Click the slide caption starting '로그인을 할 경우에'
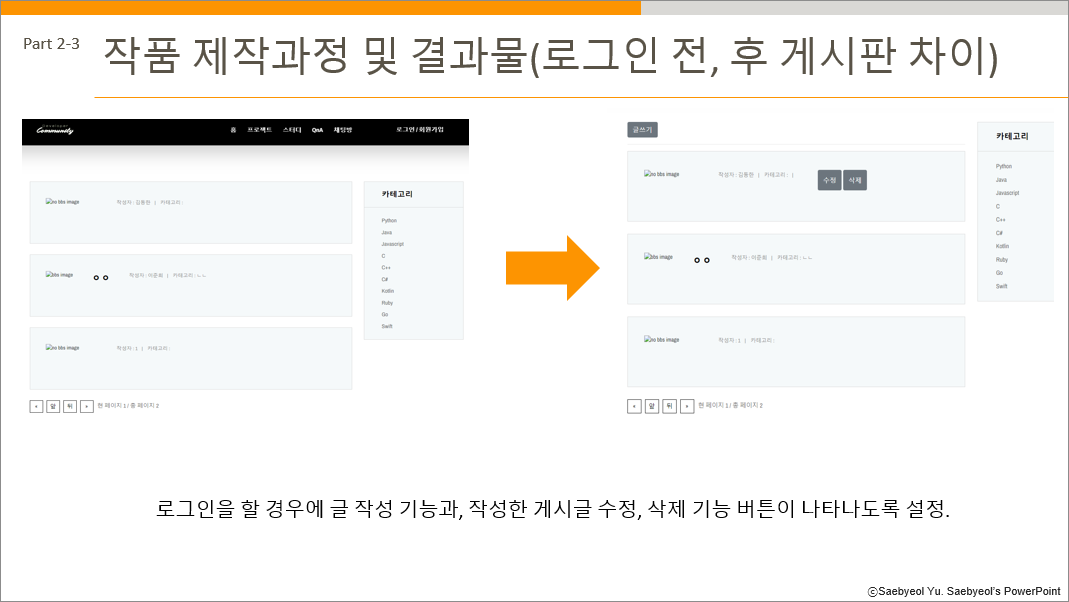The width and height of the screenshot is (1069, 602). (x=552, y=509)
